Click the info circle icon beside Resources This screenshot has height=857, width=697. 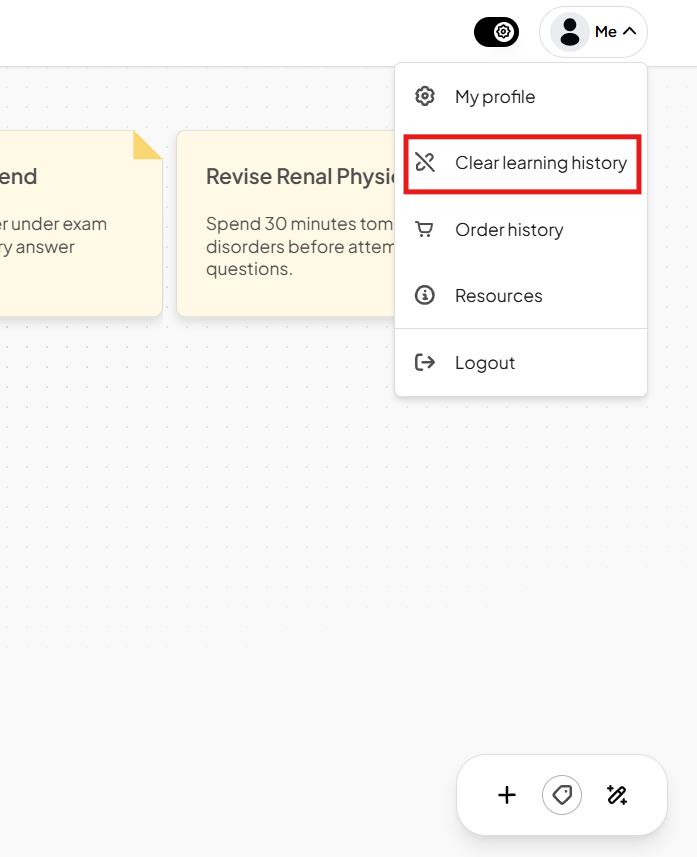pos(425,295)
